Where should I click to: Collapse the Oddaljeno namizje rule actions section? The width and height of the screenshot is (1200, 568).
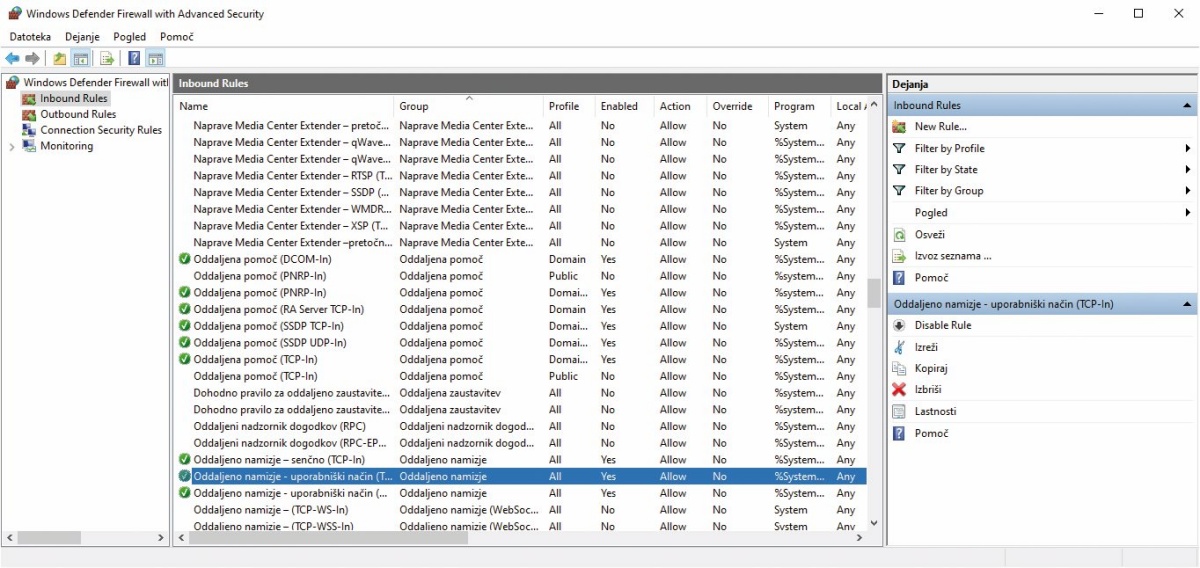pos(1186,304)
